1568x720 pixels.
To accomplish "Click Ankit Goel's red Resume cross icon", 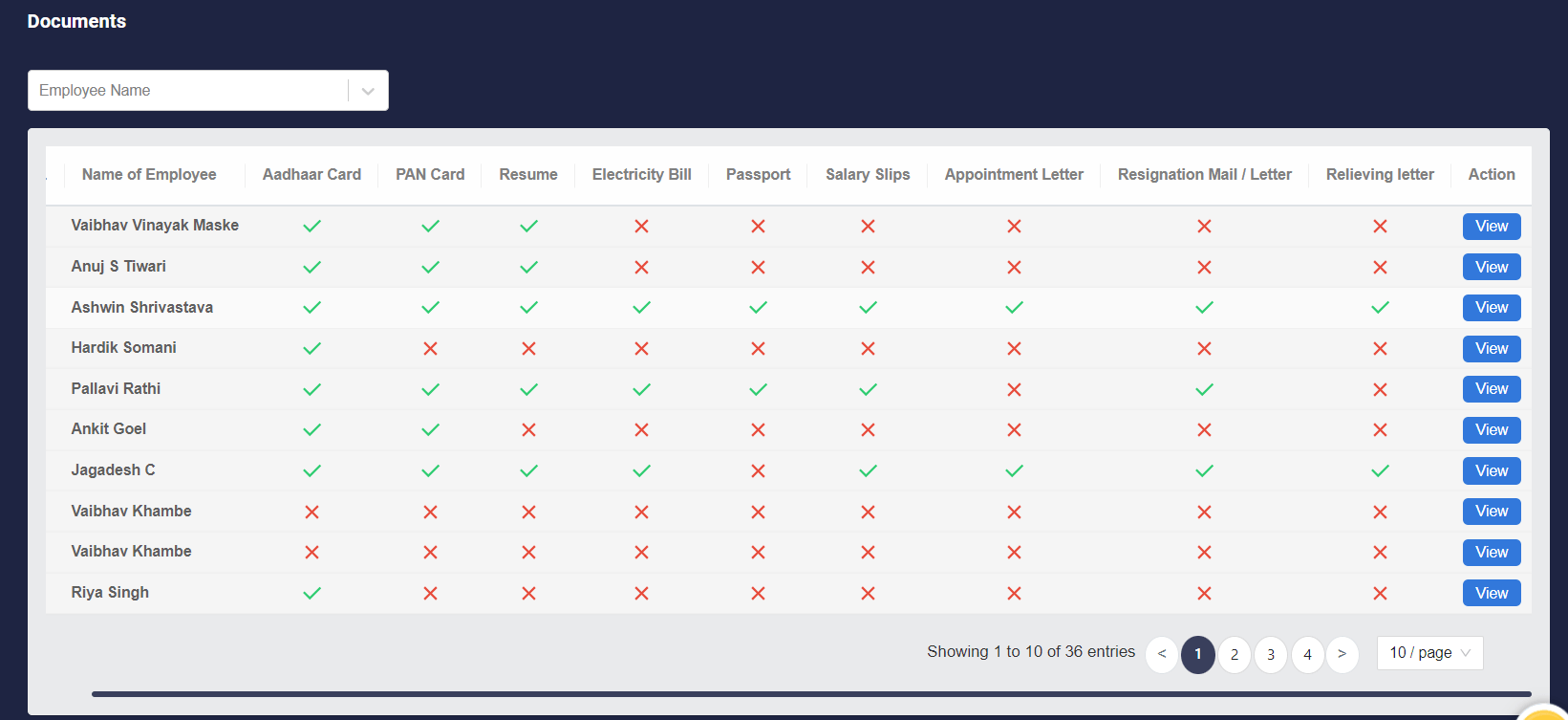I will point(528,430).
